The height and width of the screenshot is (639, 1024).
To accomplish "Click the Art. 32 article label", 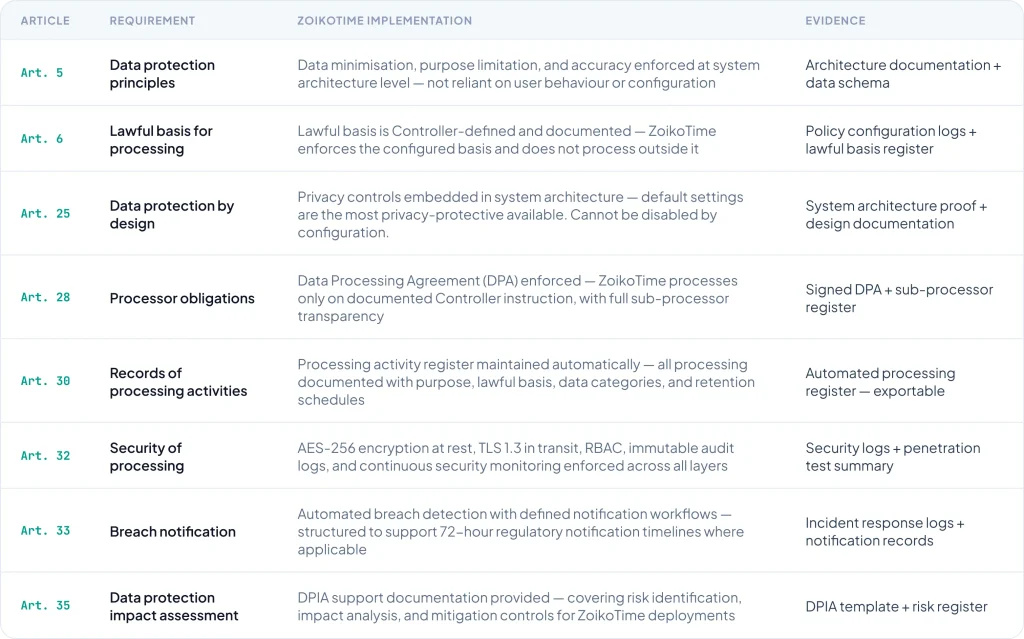I will pyautogui.click(x=46, y=457).
